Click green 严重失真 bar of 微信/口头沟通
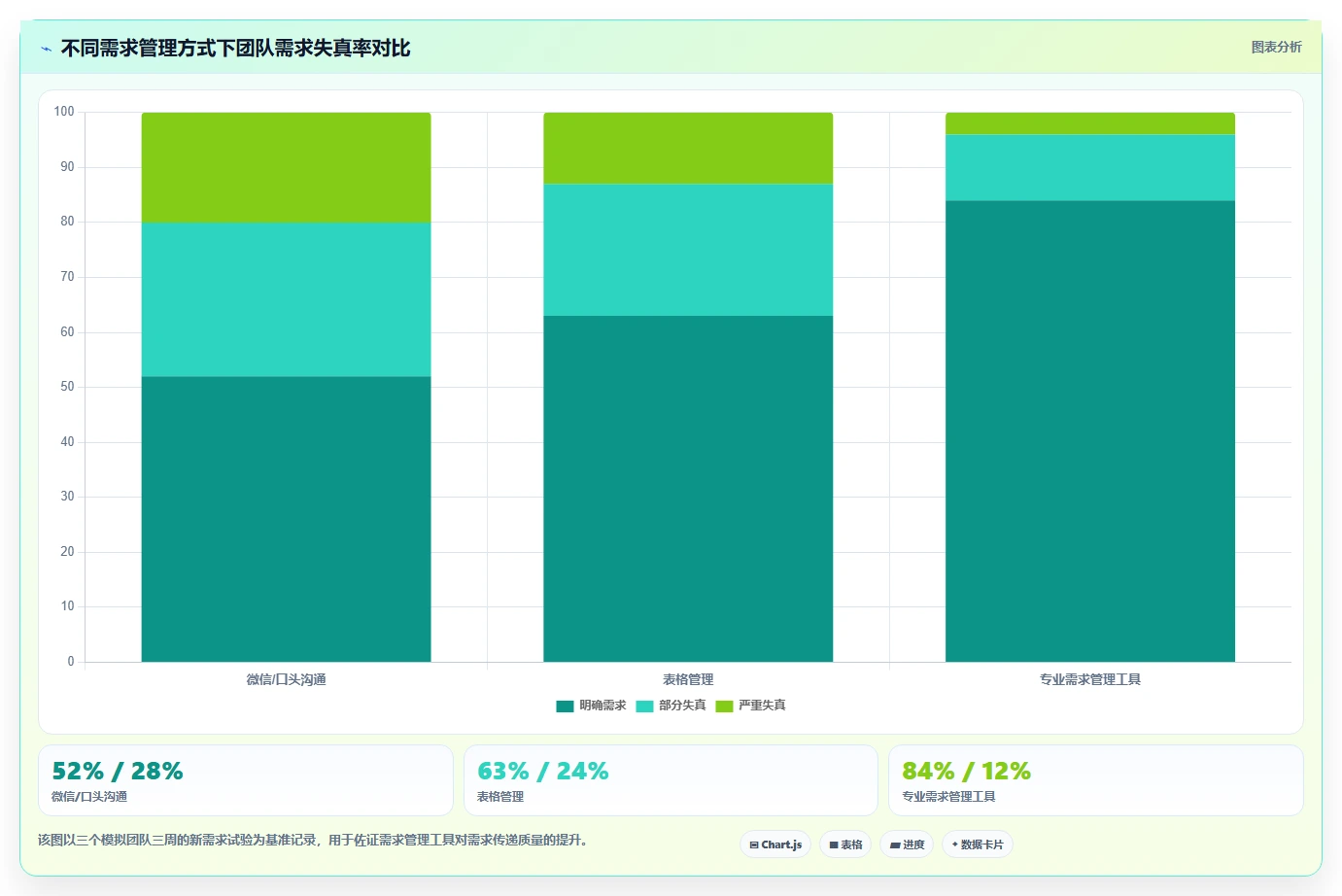1342x896 pixels. (x=286, y=167)
